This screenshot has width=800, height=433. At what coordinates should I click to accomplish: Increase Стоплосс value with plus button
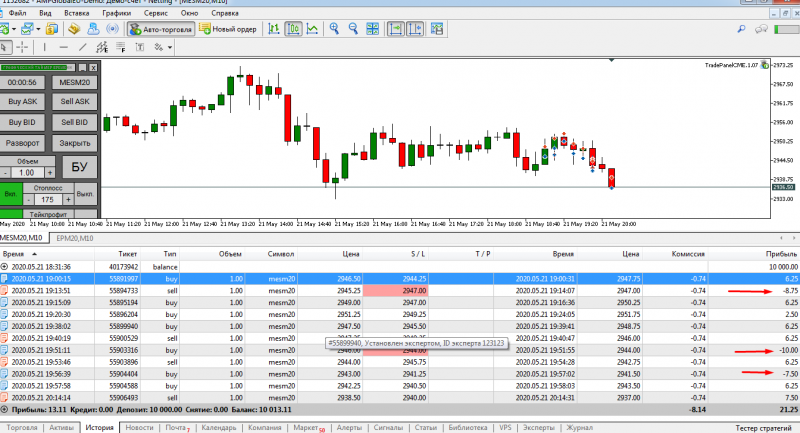[68, 200]
